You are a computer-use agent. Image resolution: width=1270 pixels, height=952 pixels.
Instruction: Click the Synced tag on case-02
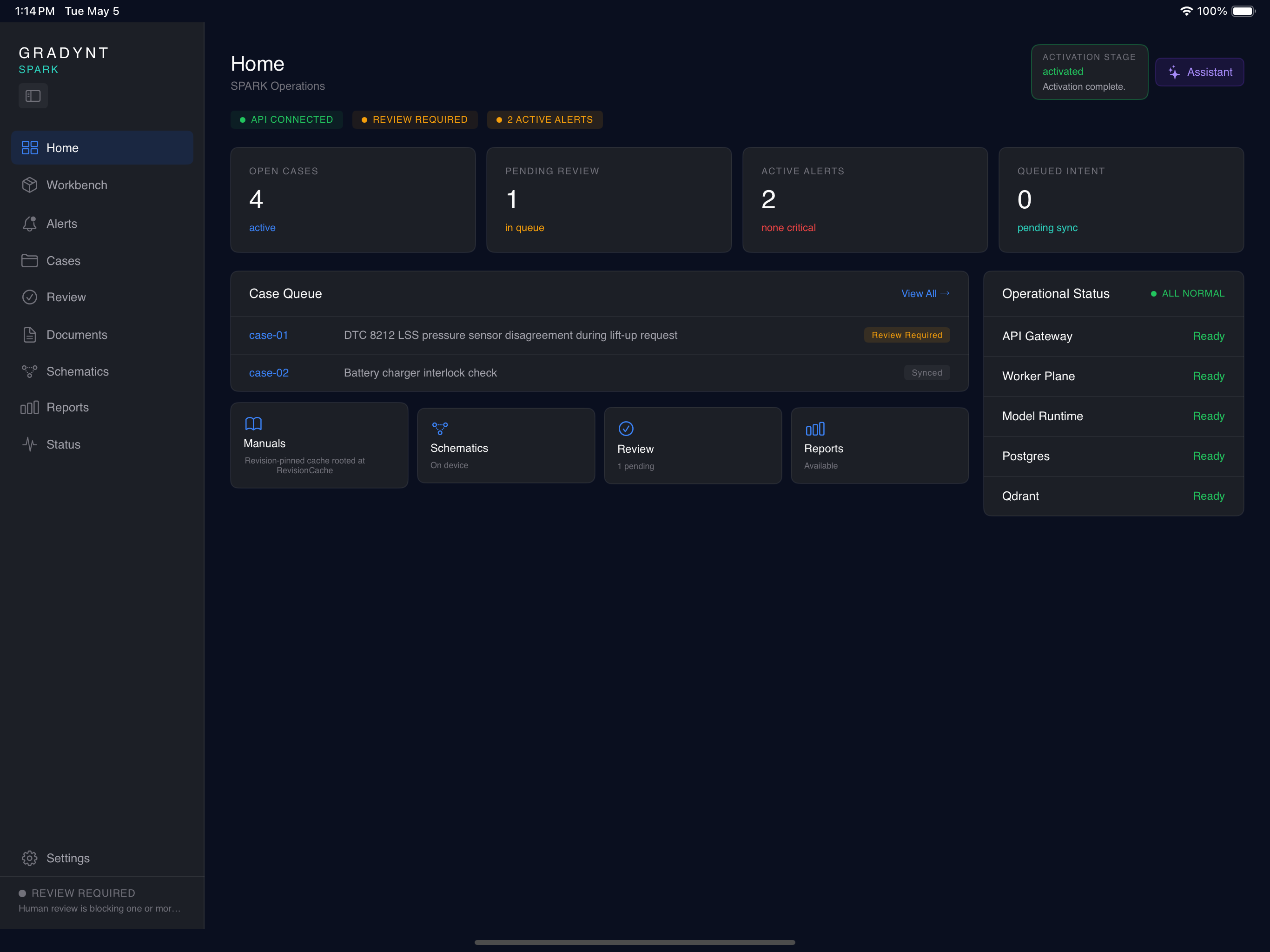click(x=926, y=373)
